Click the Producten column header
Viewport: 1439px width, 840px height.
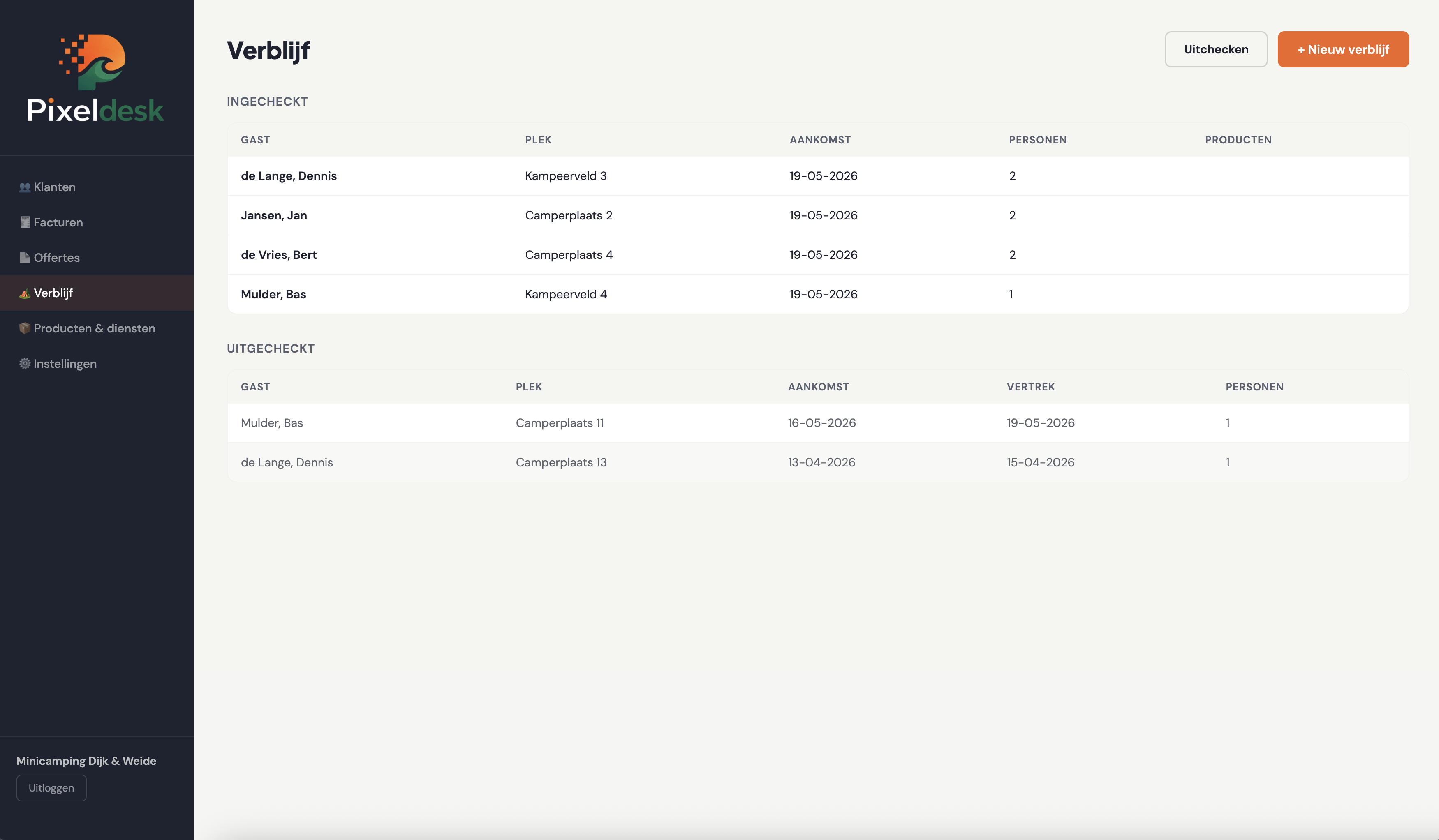pos(1238,141)
